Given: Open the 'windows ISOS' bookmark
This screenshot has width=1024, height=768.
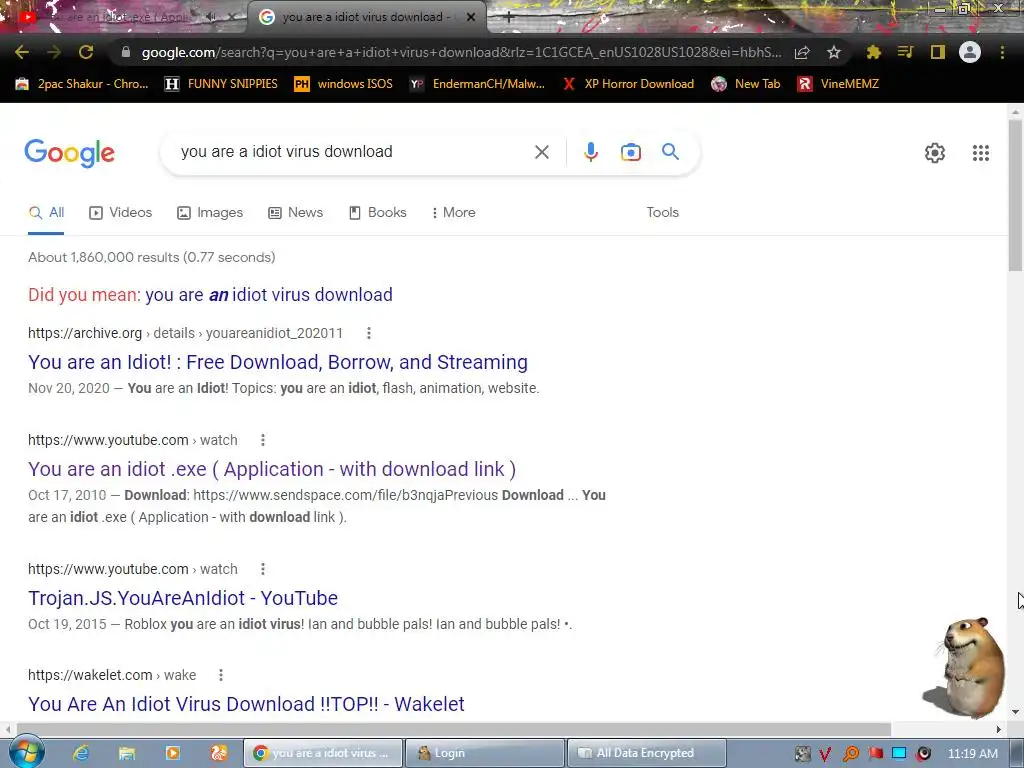Looking at the screenshot, I should coord(344,84).
